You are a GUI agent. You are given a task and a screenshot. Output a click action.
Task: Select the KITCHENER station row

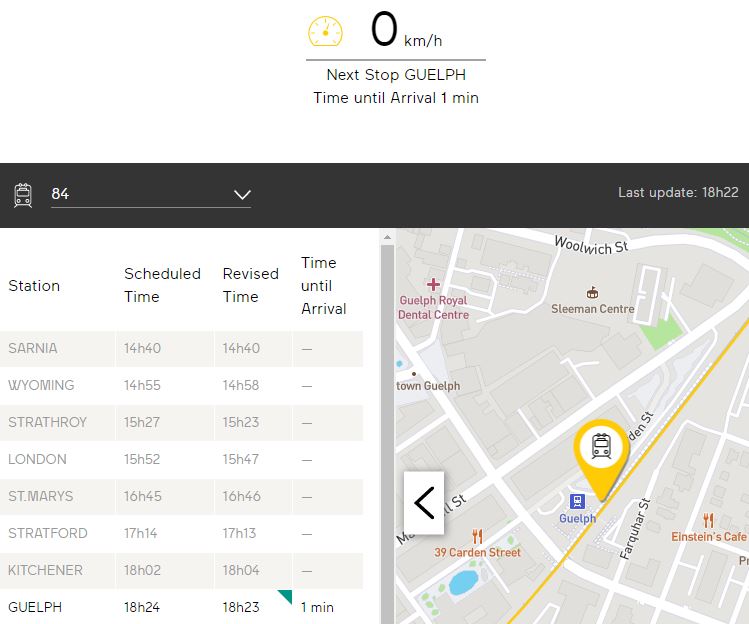(x=180, y=570)
